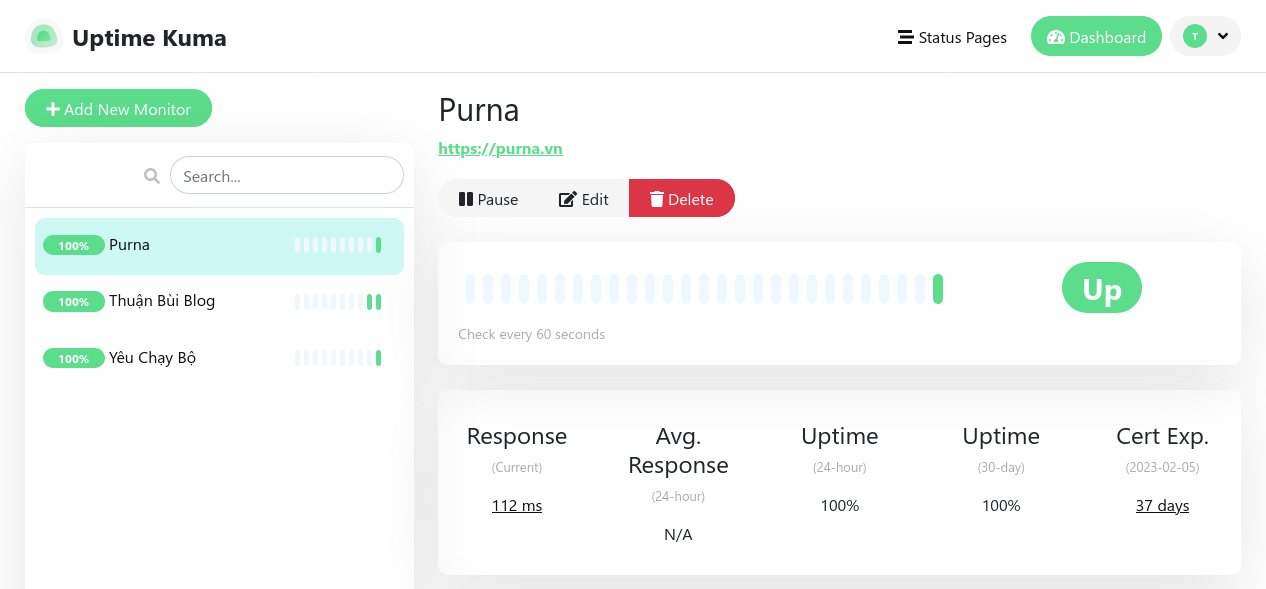
Task: Click the 112 ms response value
Action: tap(517, 506)
